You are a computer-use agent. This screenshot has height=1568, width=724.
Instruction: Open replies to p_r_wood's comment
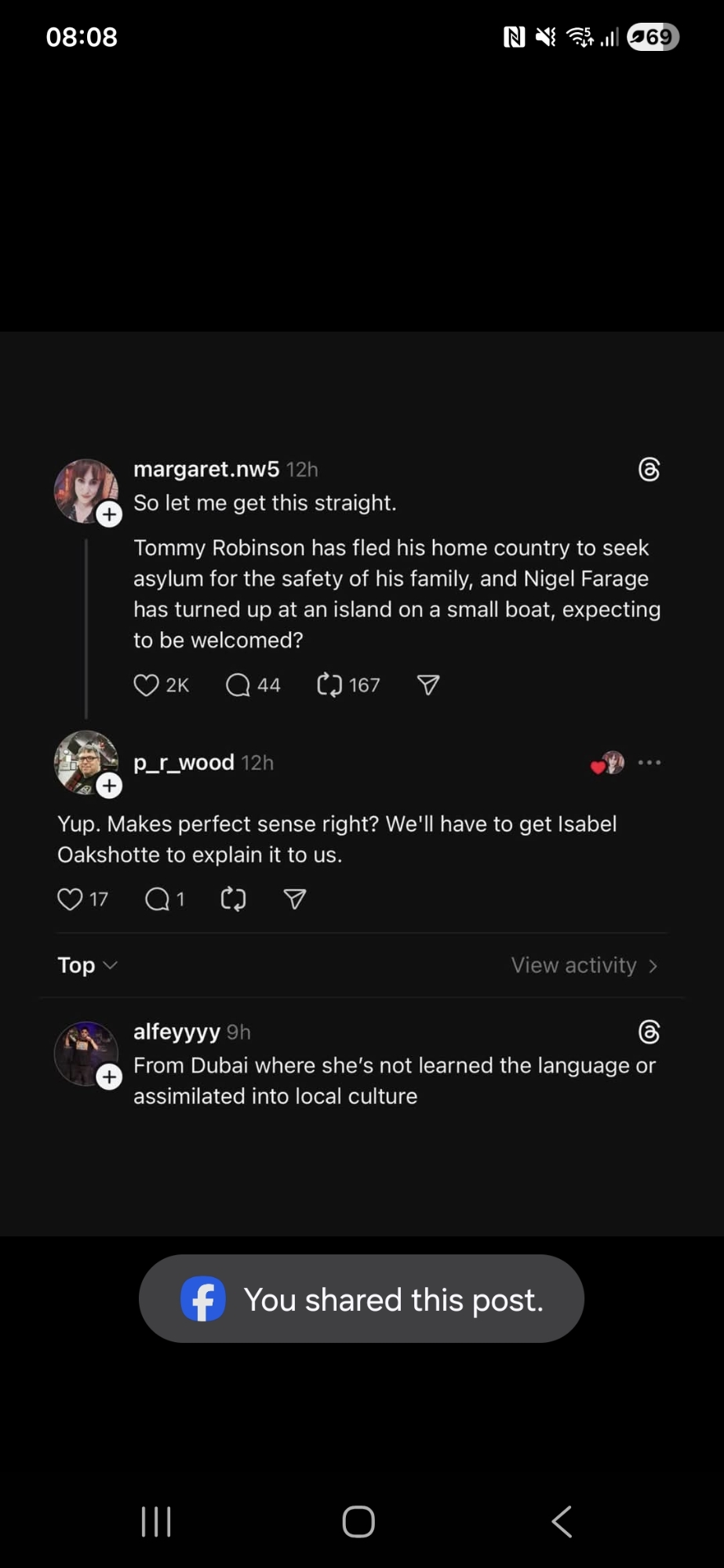pyautogui.click(x=158, y=899)
